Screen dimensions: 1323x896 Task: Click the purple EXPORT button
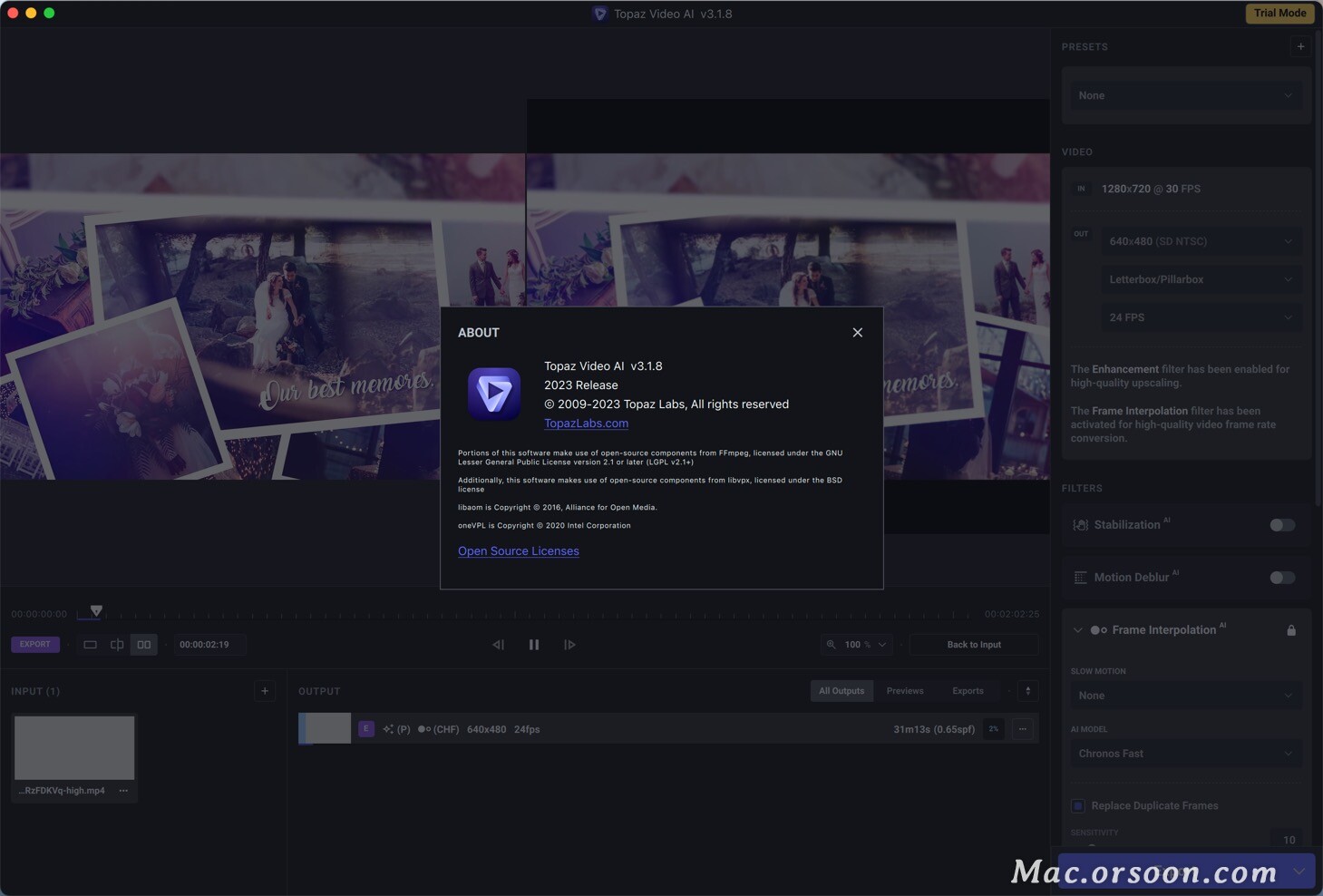tap(35, 645)
